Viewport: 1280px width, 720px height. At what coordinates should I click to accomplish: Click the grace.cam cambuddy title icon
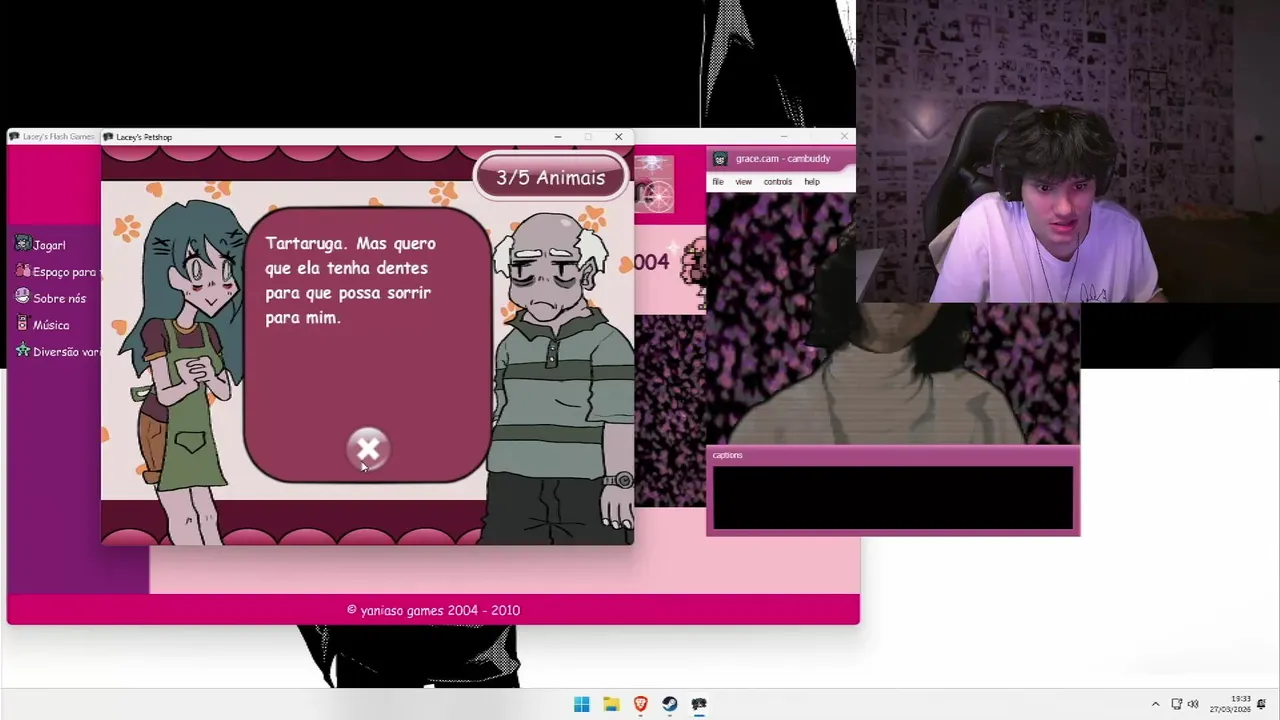tap(719, 159)
